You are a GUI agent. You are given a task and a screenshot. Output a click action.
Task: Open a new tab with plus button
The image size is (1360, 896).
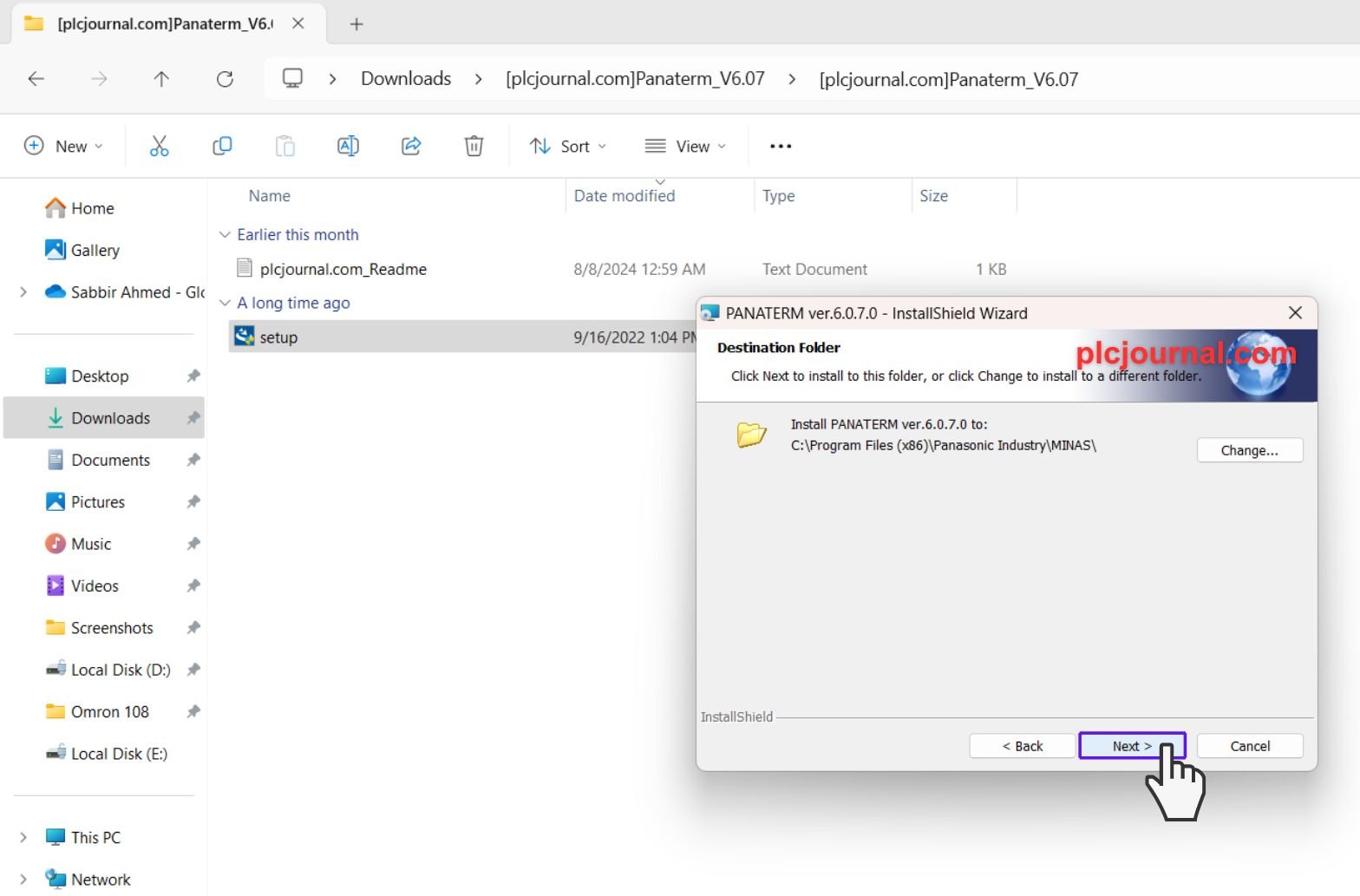click(356, 24)
